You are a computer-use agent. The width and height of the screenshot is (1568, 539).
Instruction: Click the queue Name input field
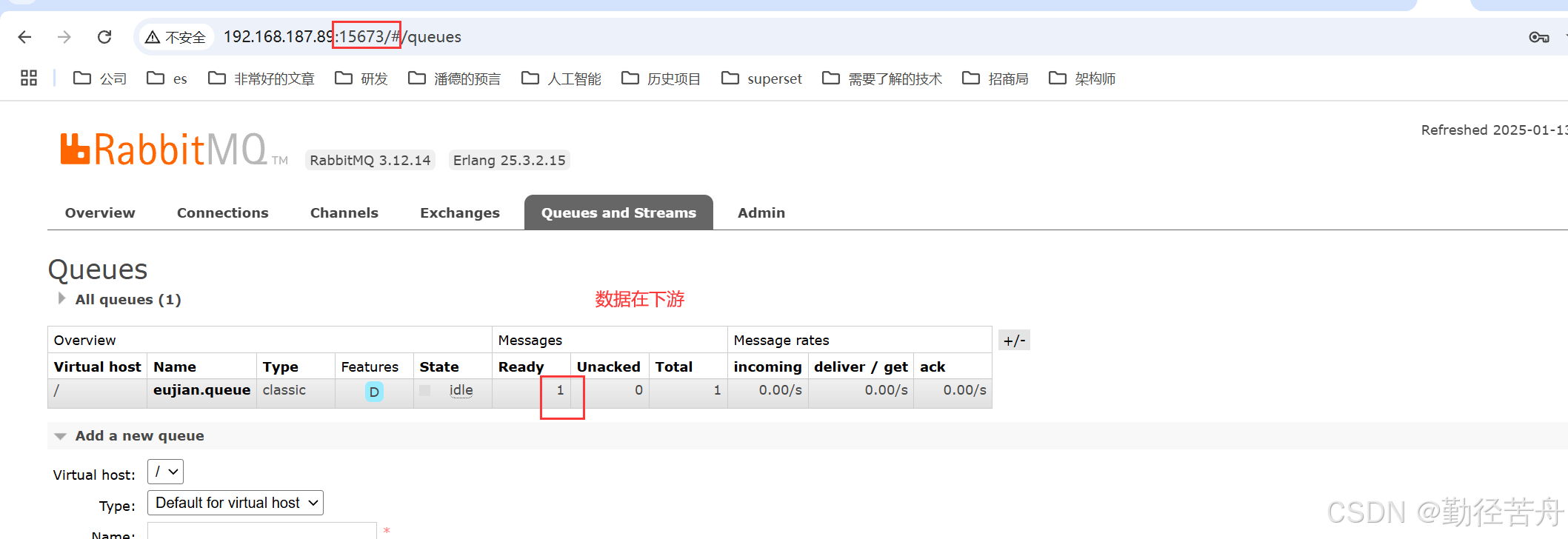[262, 531]
